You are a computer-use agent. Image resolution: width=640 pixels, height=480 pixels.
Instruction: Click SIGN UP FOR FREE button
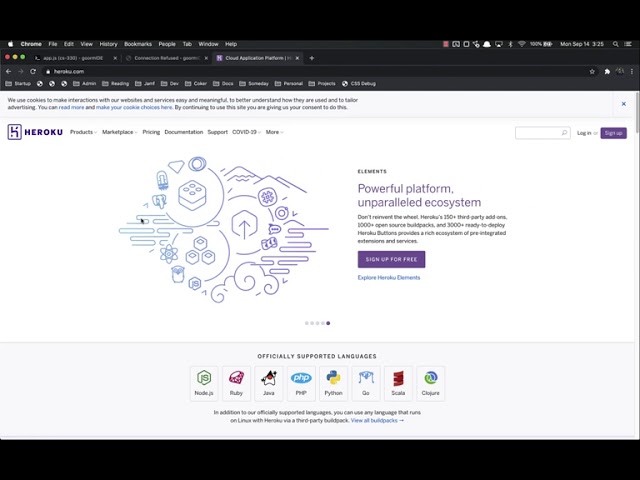pos(391,260)
